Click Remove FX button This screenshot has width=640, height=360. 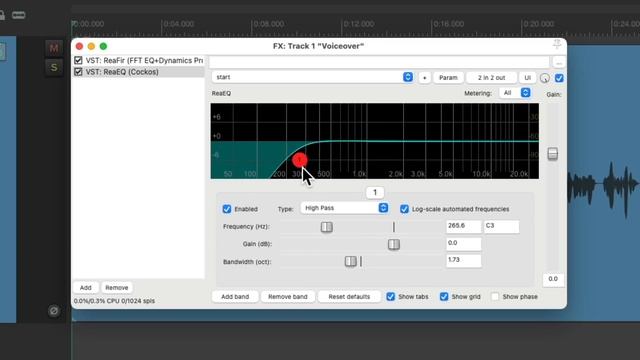pyautogui.click(x=117, y=288)
